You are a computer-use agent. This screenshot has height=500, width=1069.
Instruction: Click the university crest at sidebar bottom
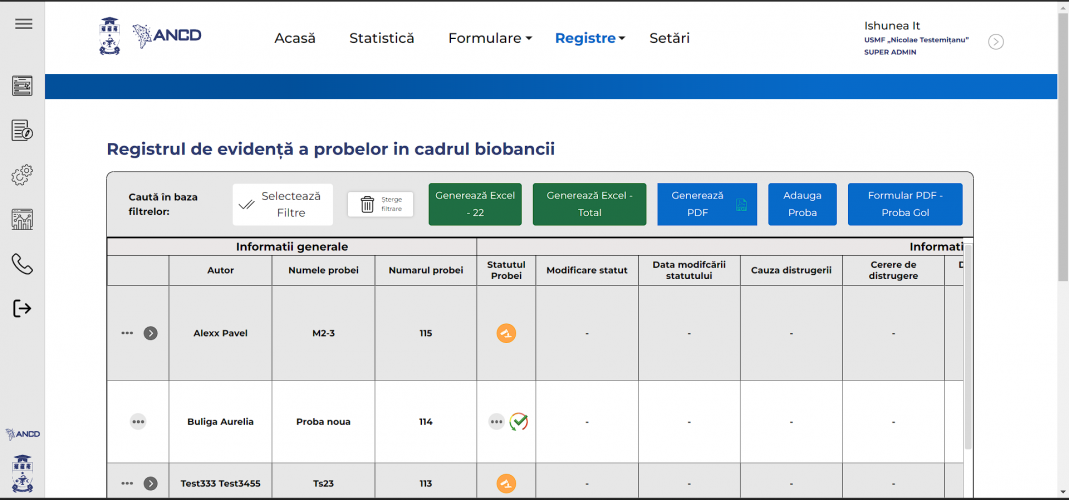[x=23, y=473]
